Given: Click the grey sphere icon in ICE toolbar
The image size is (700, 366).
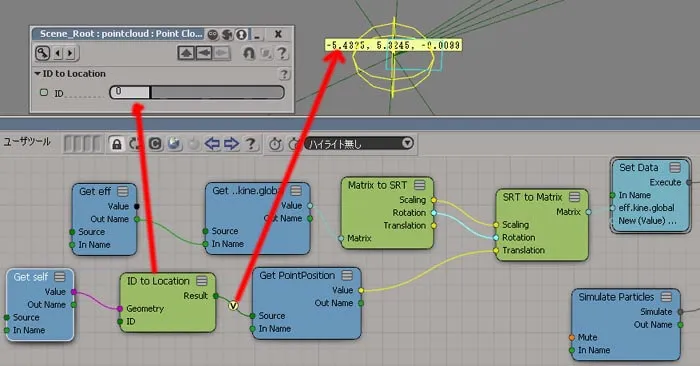Looking at the screenshot, I should pos(193,144).
